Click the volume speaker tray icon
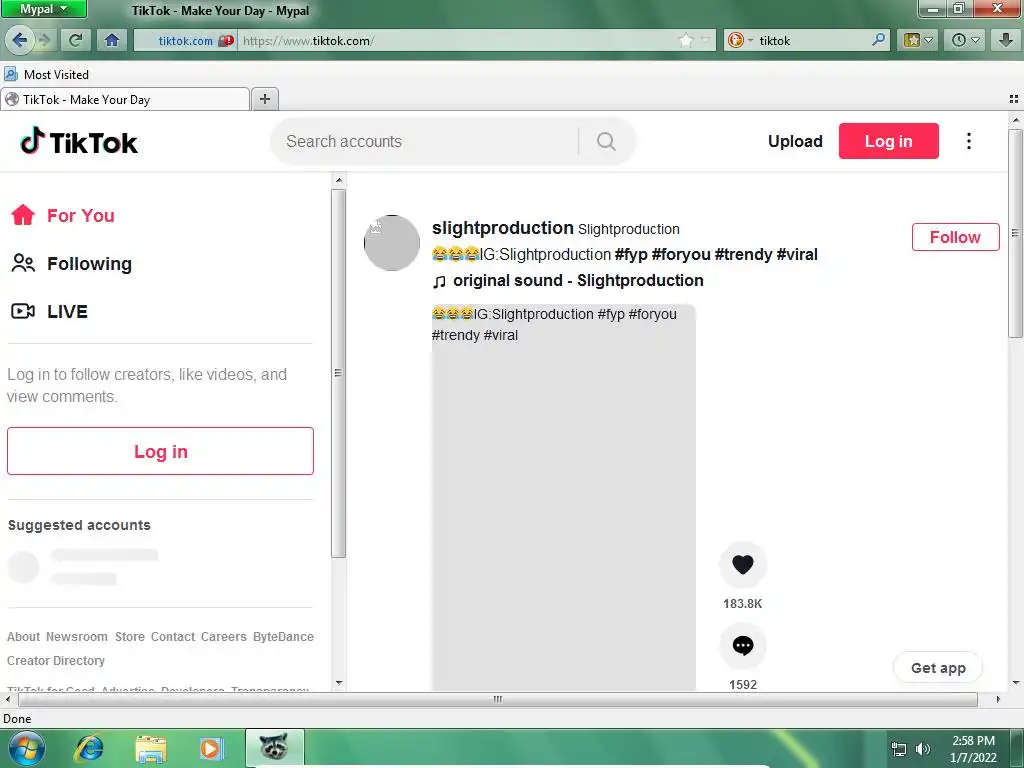This screenshot has width=1024, height=768. pos(923,749)
